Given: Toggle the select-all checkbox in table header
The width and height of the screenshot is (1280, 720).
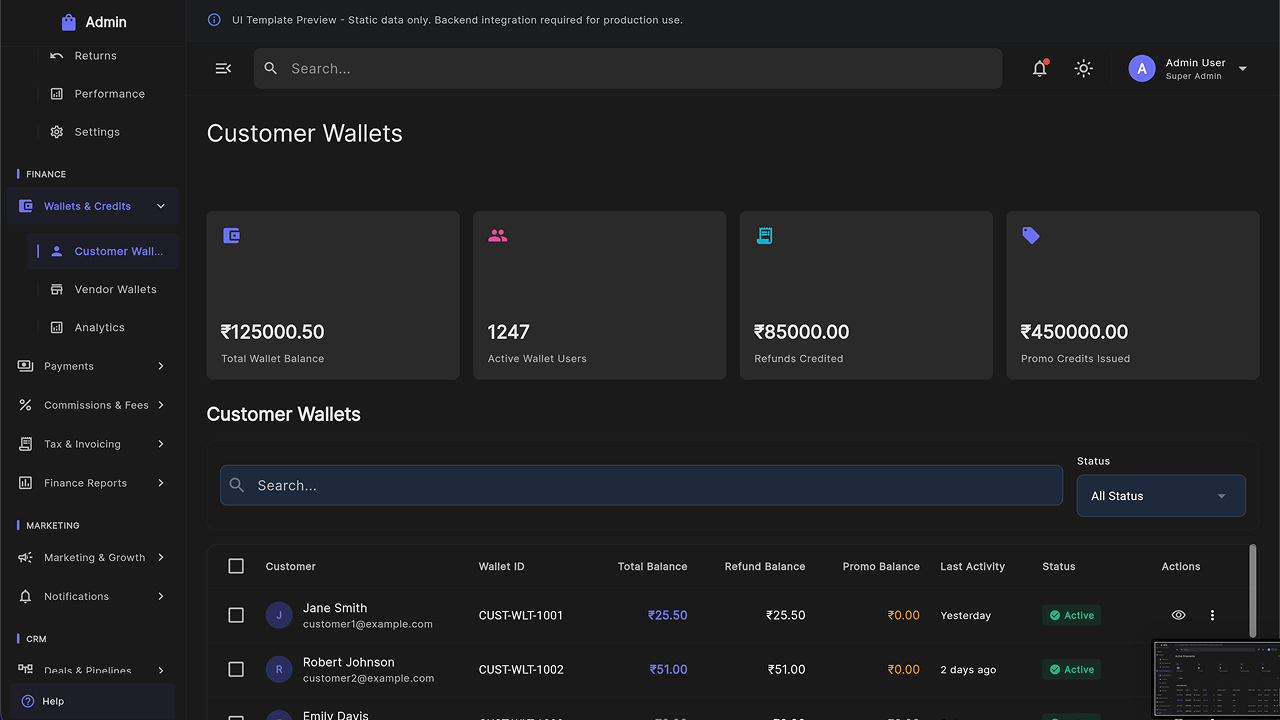Looking at the screenshot, I should (x=236, y=566).
